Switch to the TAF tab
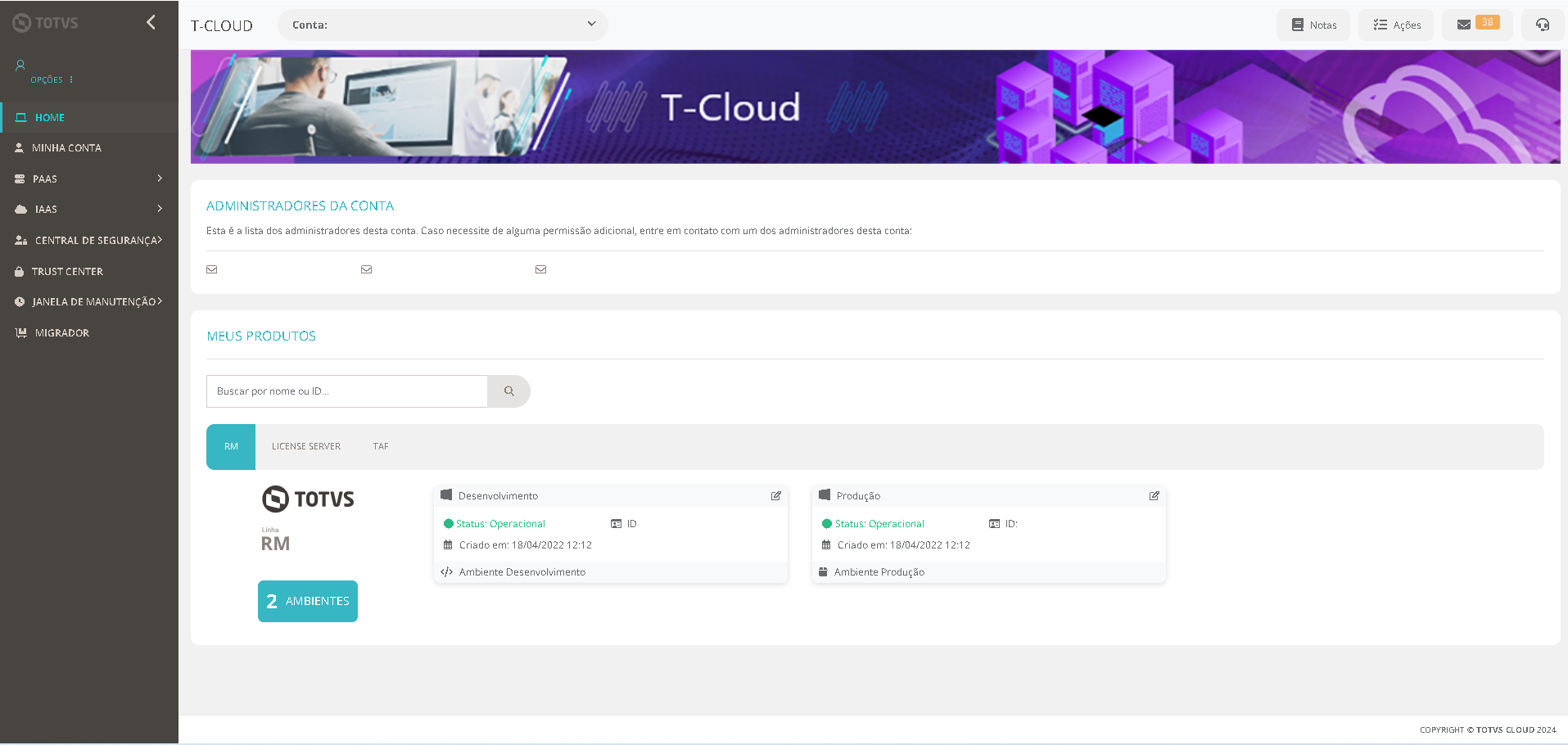The image size is (1568, 745). pos(381,447)
